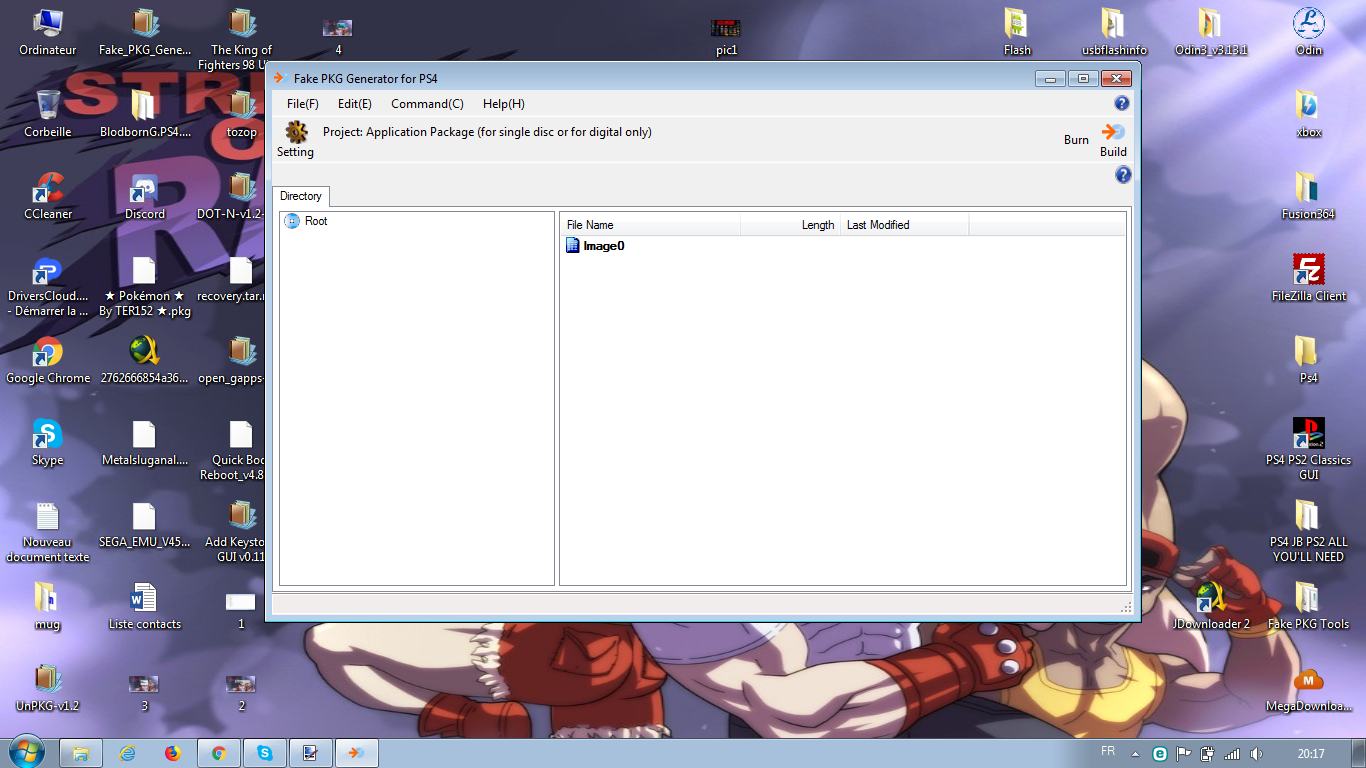Select the DriversCloud desktop shortcut
Image resolution: width=1366 pixels, height=768 pixels.
[x=47, y=286]
